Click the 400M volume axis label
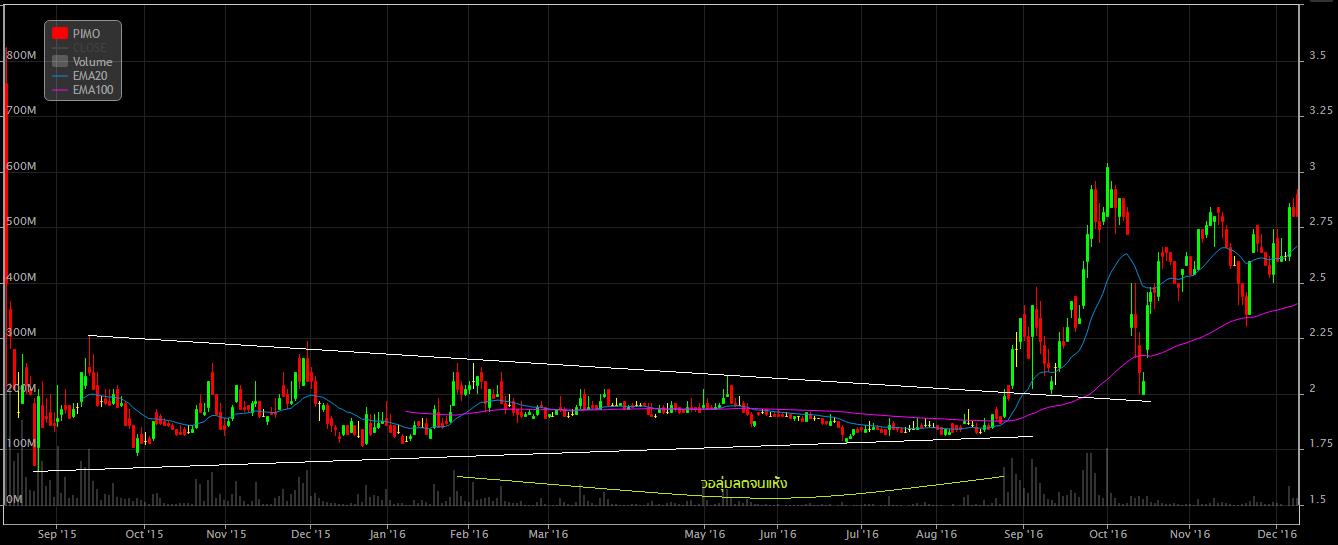 tap(21, 277)
